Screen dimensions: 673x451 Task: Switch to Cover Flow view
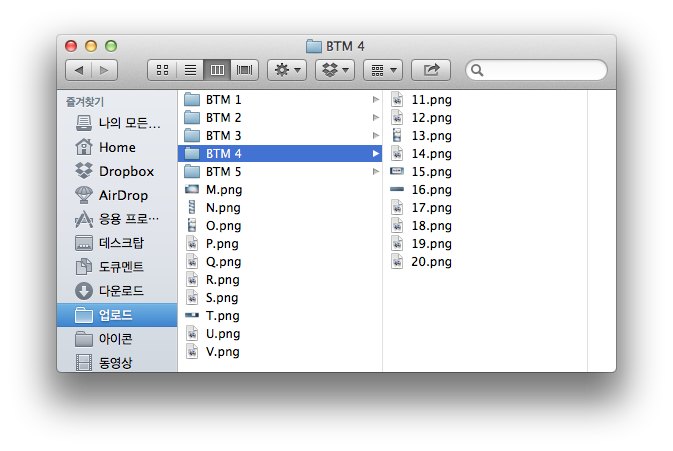[244, 70]
